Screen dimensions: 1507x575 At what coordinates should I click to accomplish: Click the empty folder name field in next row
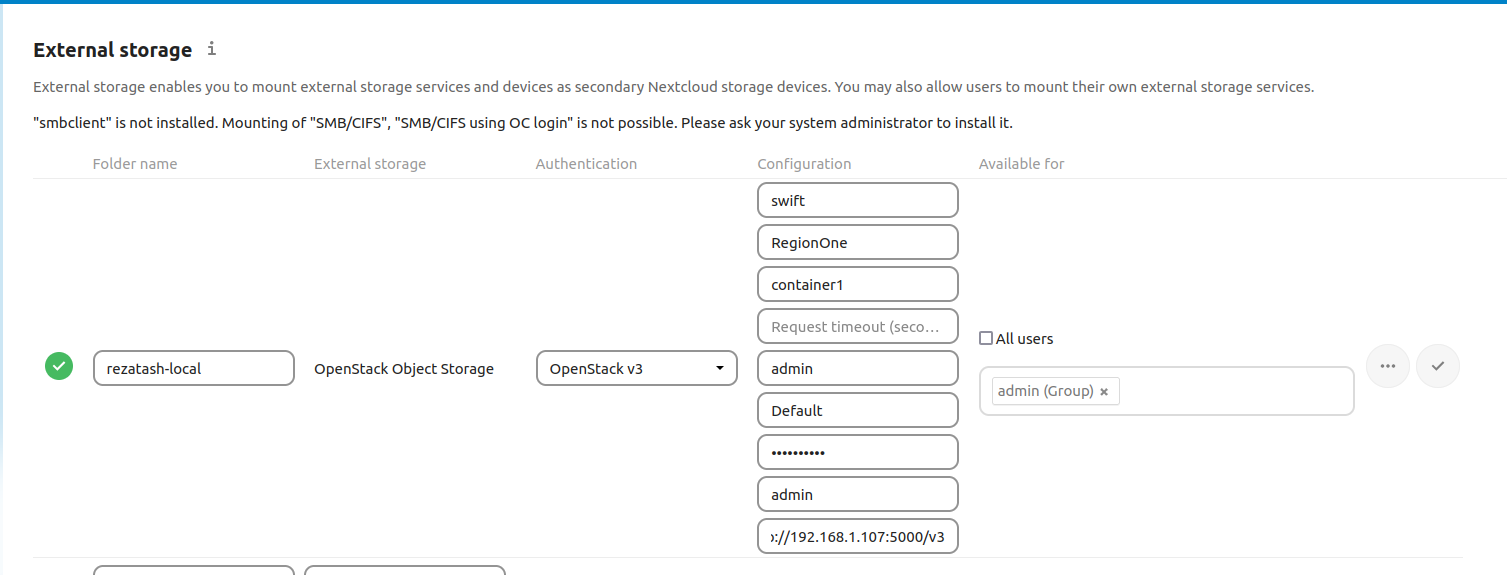click(193, 570)
